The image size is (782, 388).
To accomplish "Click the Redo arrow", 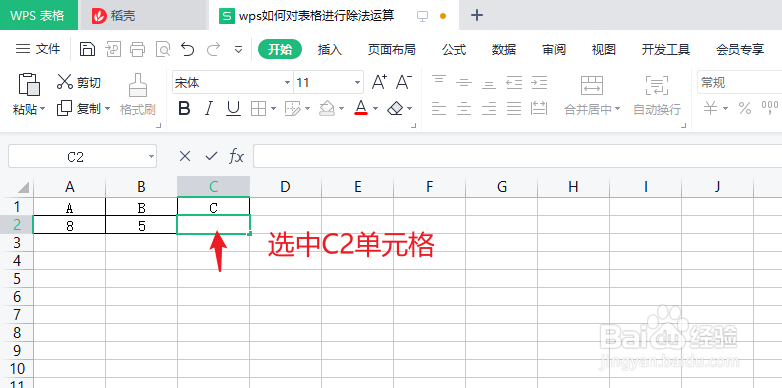I will 213,49.
